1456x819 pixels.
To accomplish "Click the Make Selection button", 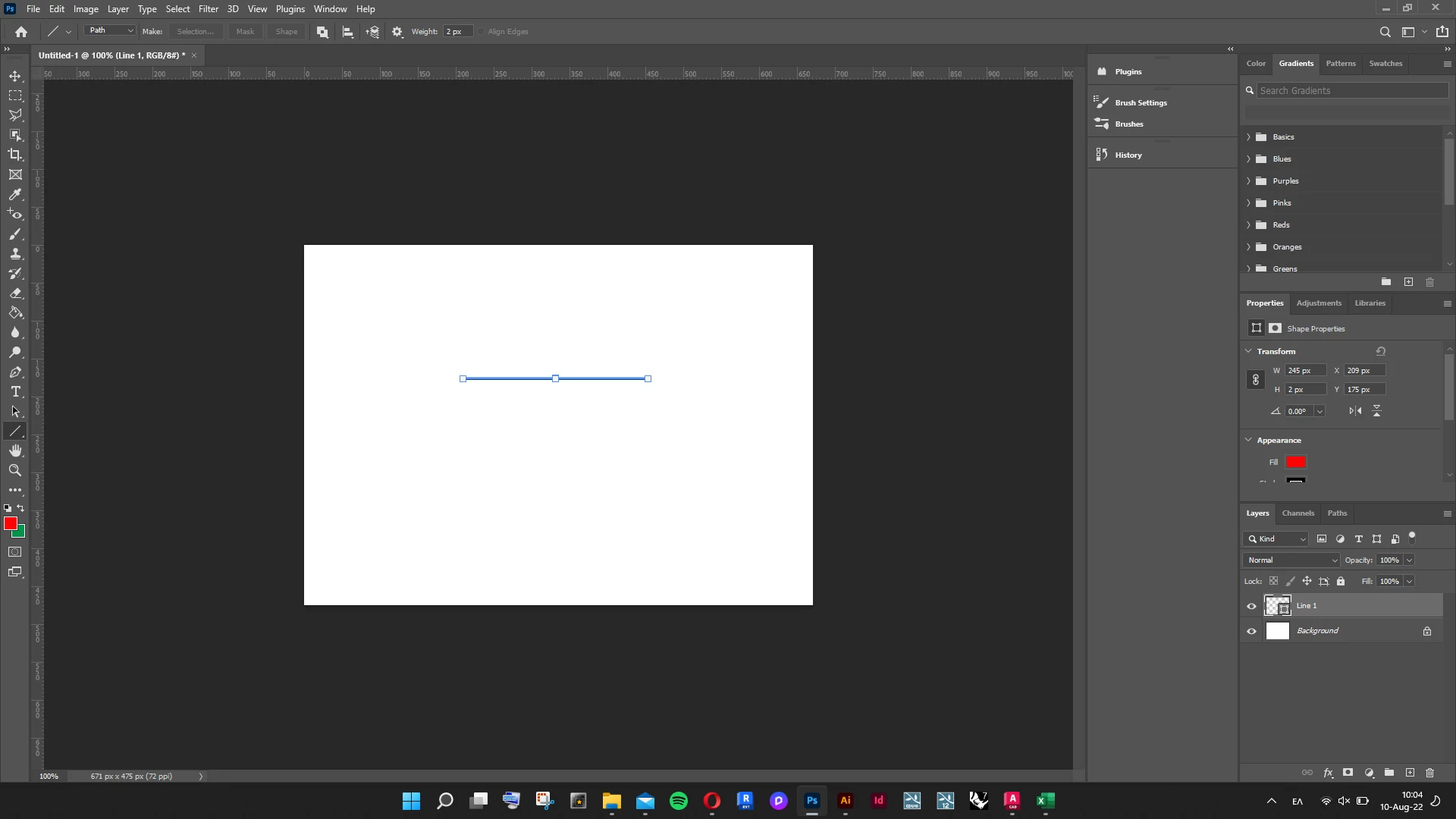I will [x=195, y=32].
